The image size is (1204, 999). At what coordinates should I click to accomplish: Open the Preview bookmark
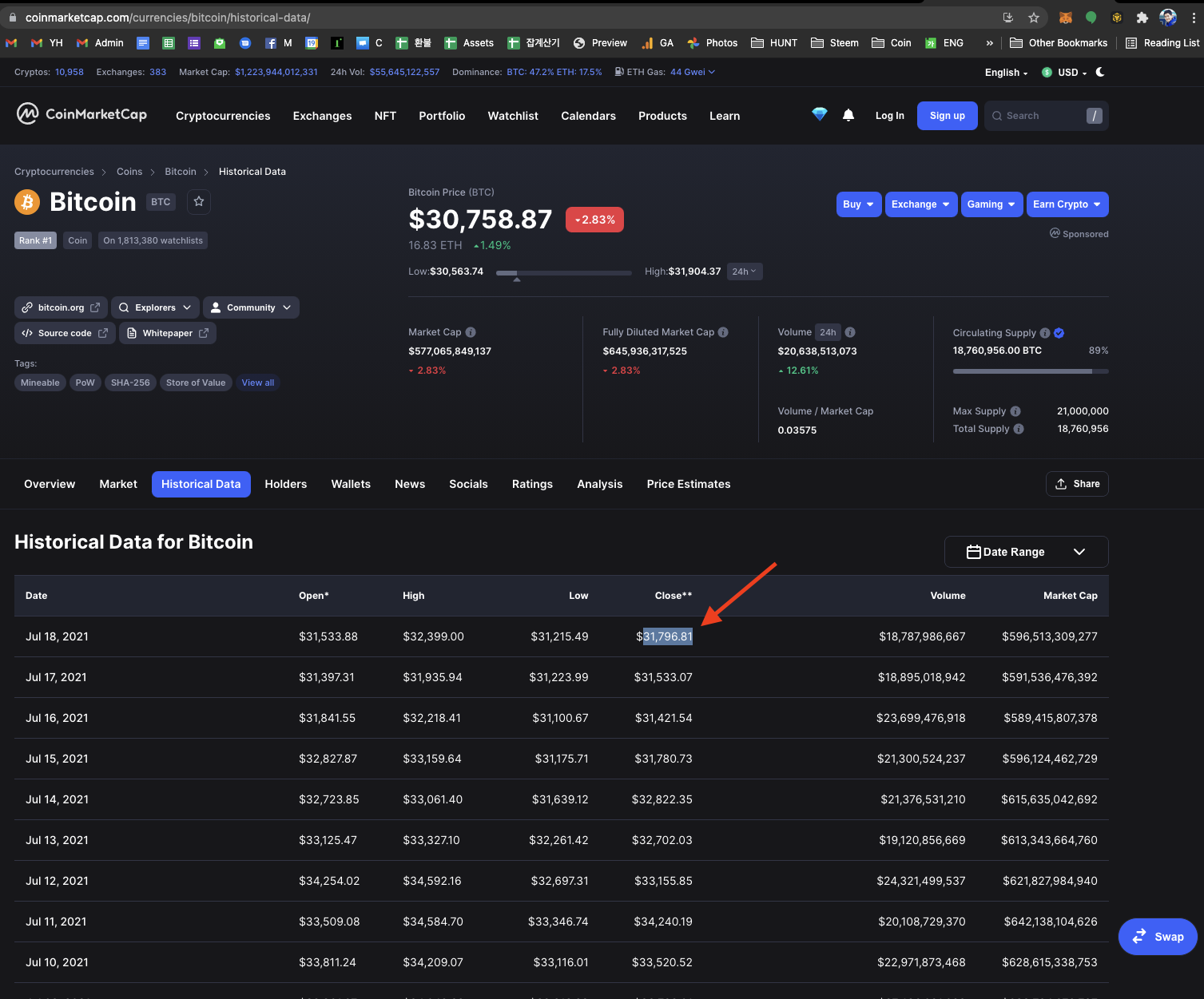600,43
